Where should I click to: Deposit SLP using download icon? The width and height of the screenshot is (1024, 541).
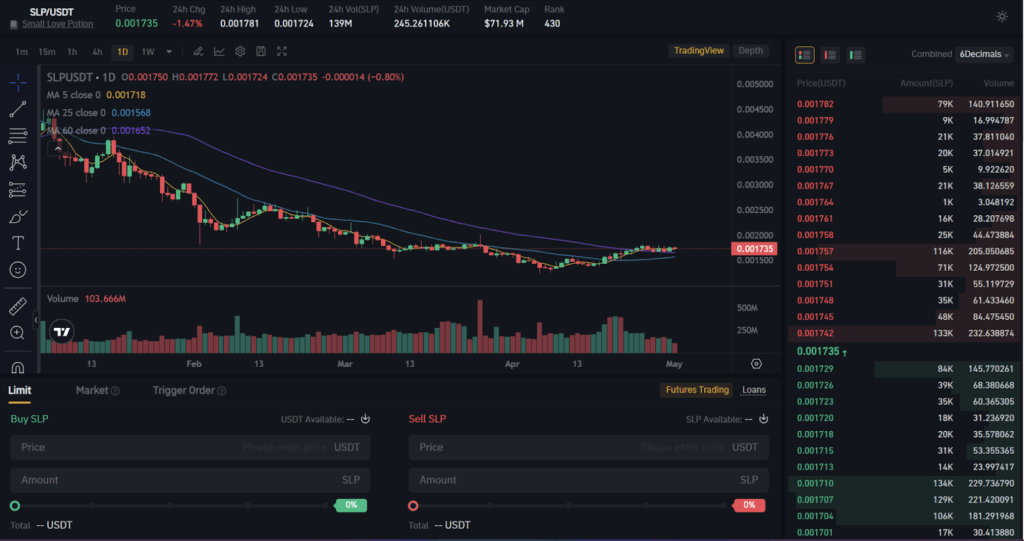click(763, 419)
